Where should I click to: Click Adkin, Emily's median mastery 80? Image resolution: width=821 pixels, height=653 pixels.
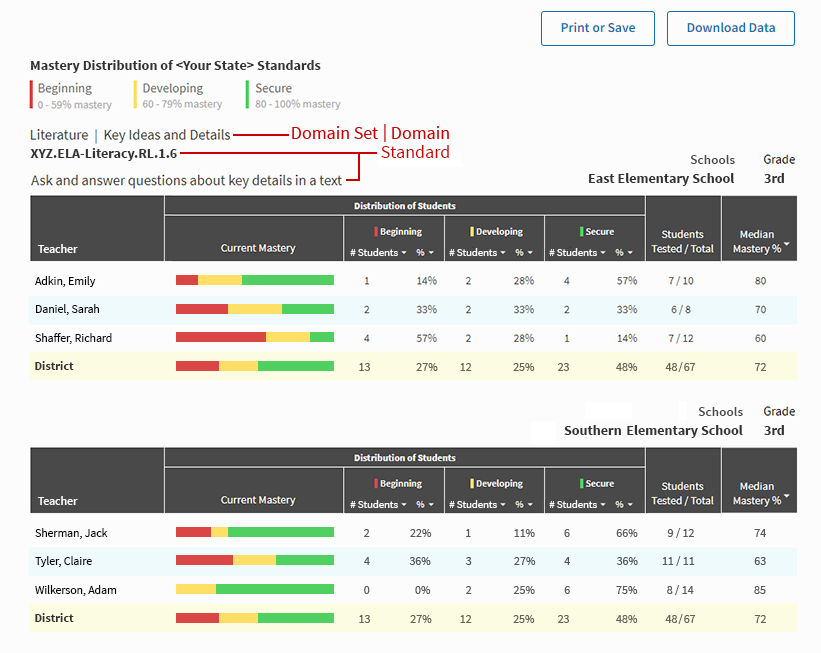tap(760, 281)
